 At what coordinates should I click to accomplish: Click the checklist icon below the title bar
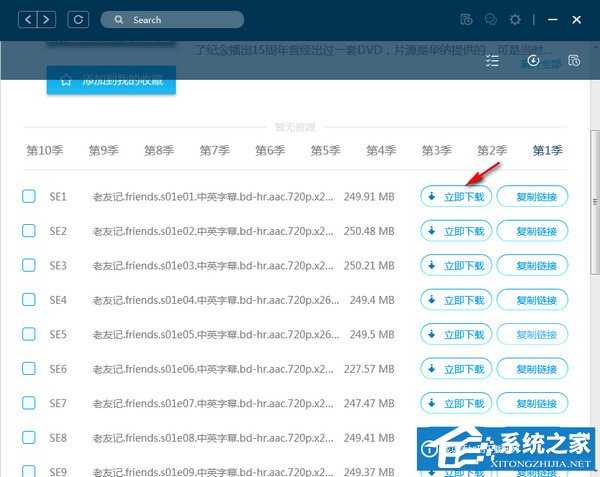[492, 61]
